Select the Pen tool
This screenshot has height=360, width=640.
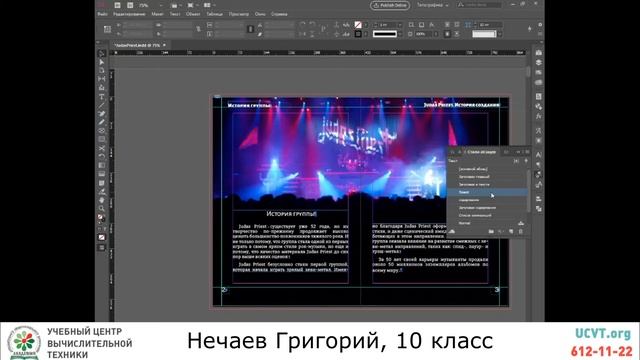click(x=102, y=114)
